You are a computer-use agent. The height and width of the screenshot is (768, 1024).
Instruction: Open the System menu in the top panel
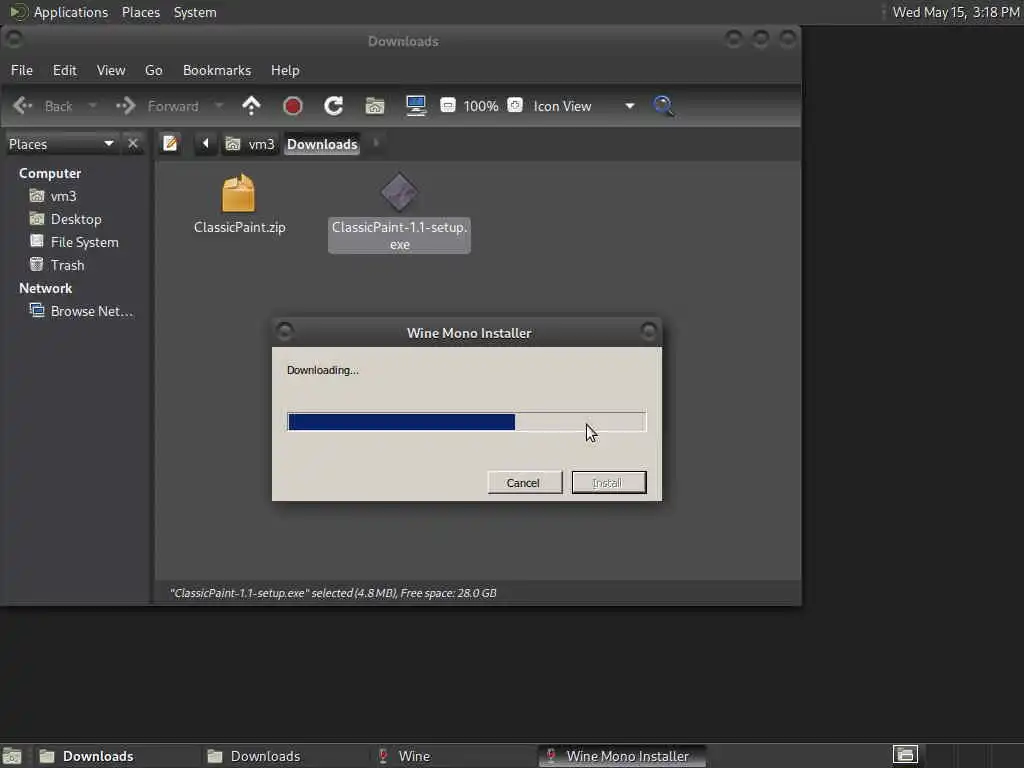coord(195,12)
